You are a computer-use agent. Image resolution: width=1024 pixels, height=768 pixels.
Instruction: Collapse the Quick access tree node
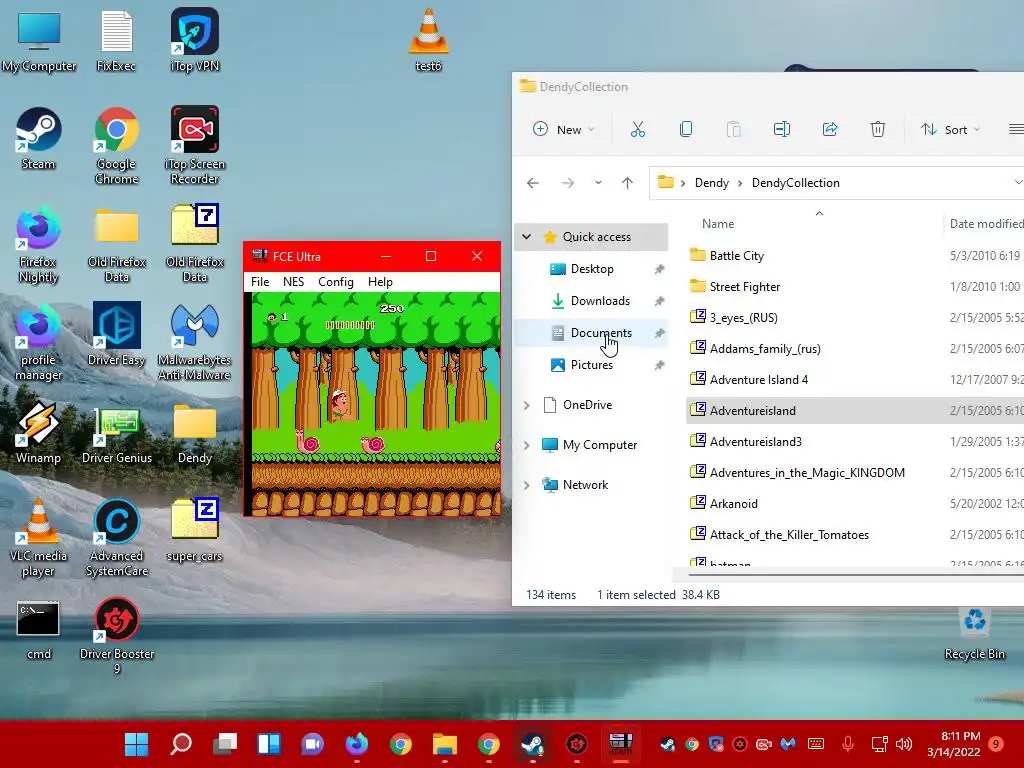526,236
